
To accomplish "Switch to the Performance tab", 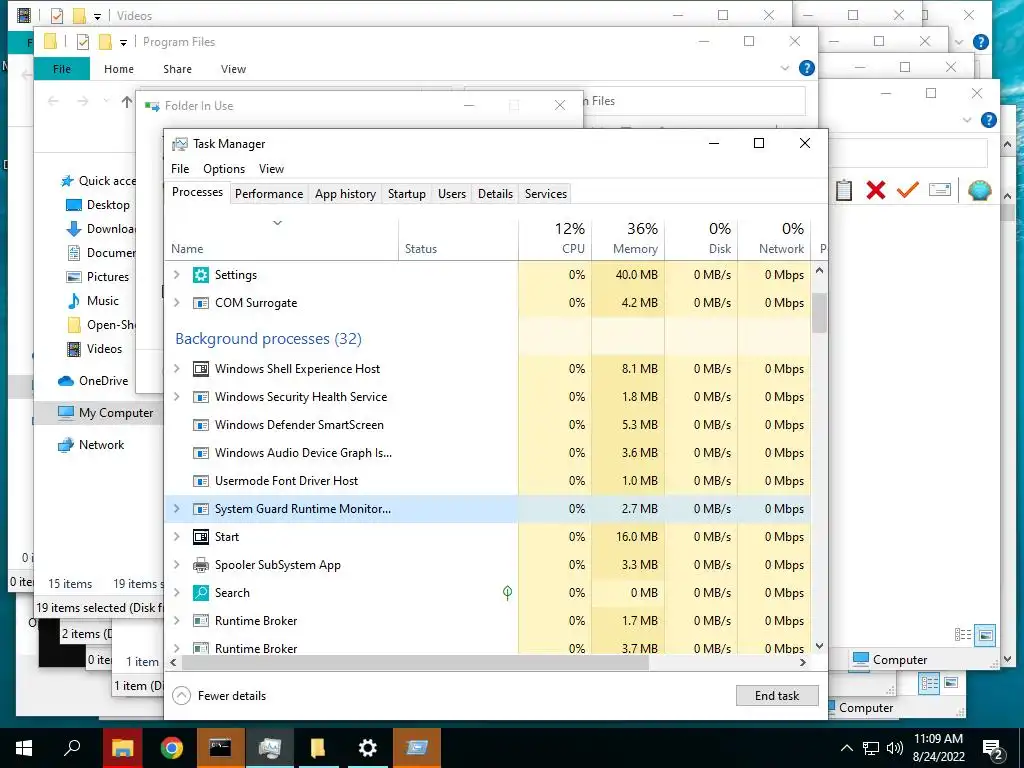I will [269, 194].
